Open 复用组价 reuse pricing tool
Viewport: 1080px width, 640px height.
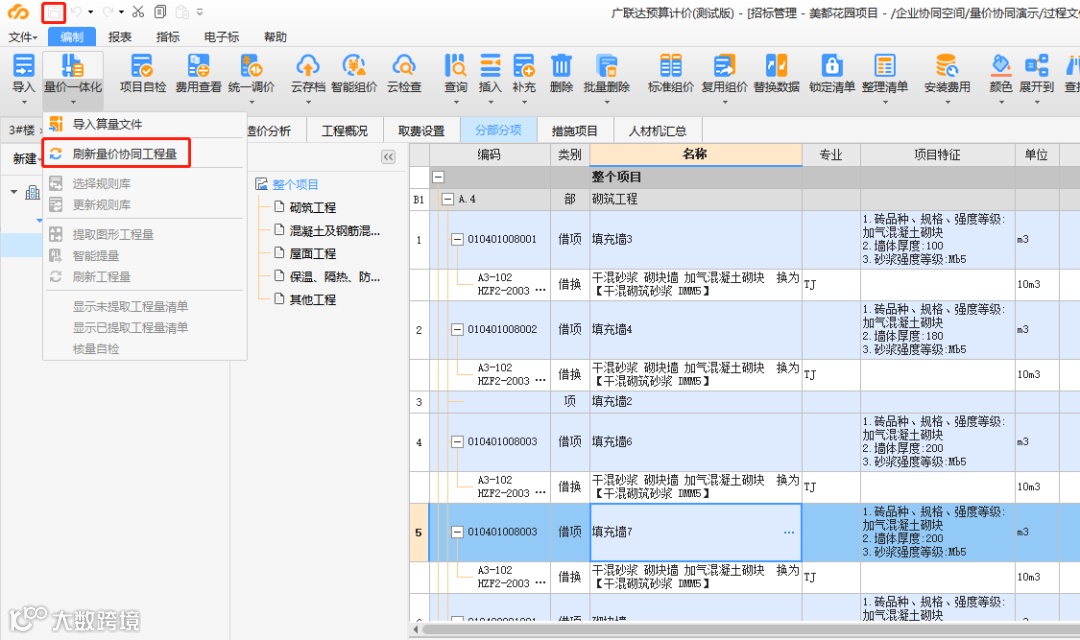pos(725,73)
